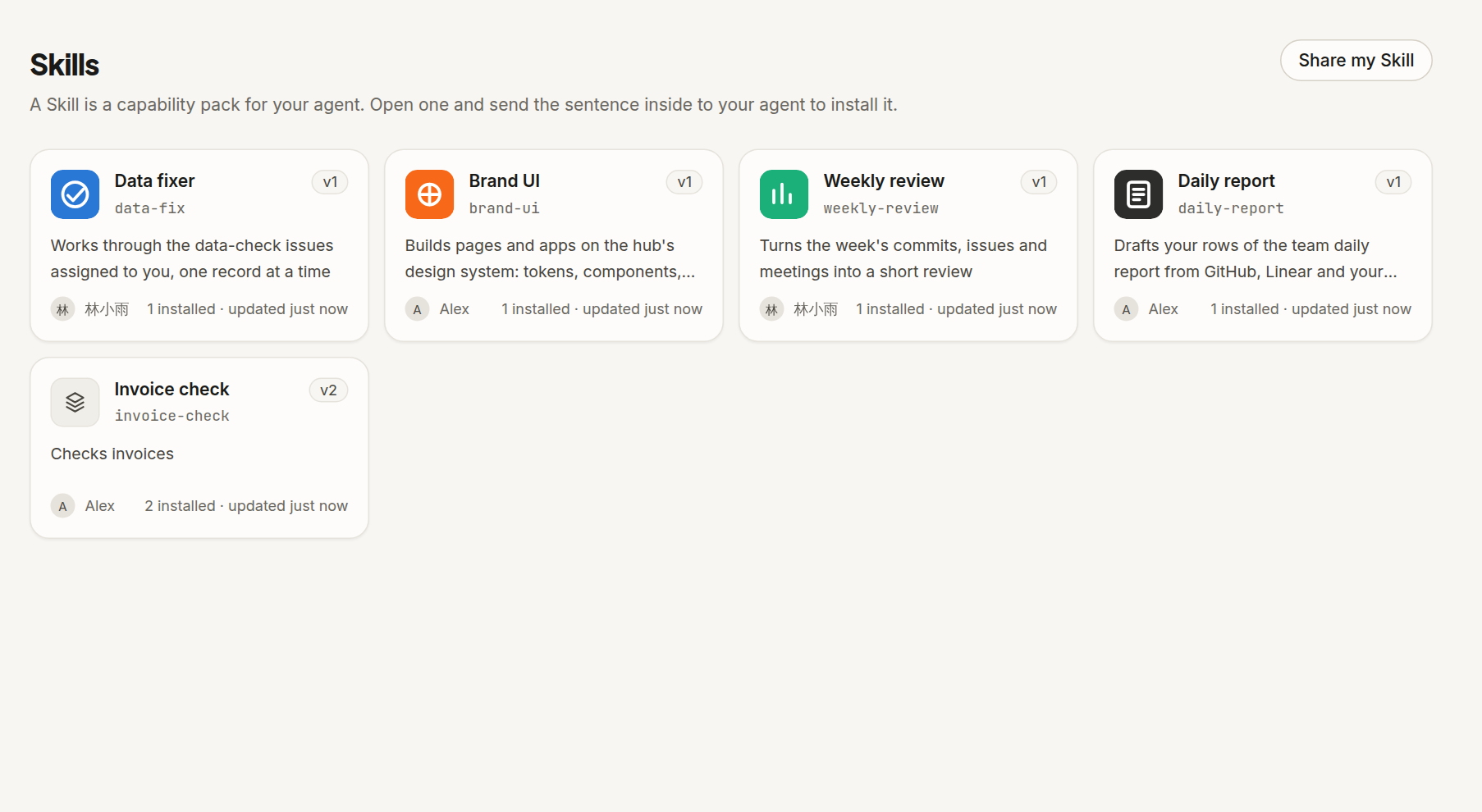The width and height of the screenshot is (1482, 812).
Task: Click the invoice-check slug text
Action: tap(172, 416)
